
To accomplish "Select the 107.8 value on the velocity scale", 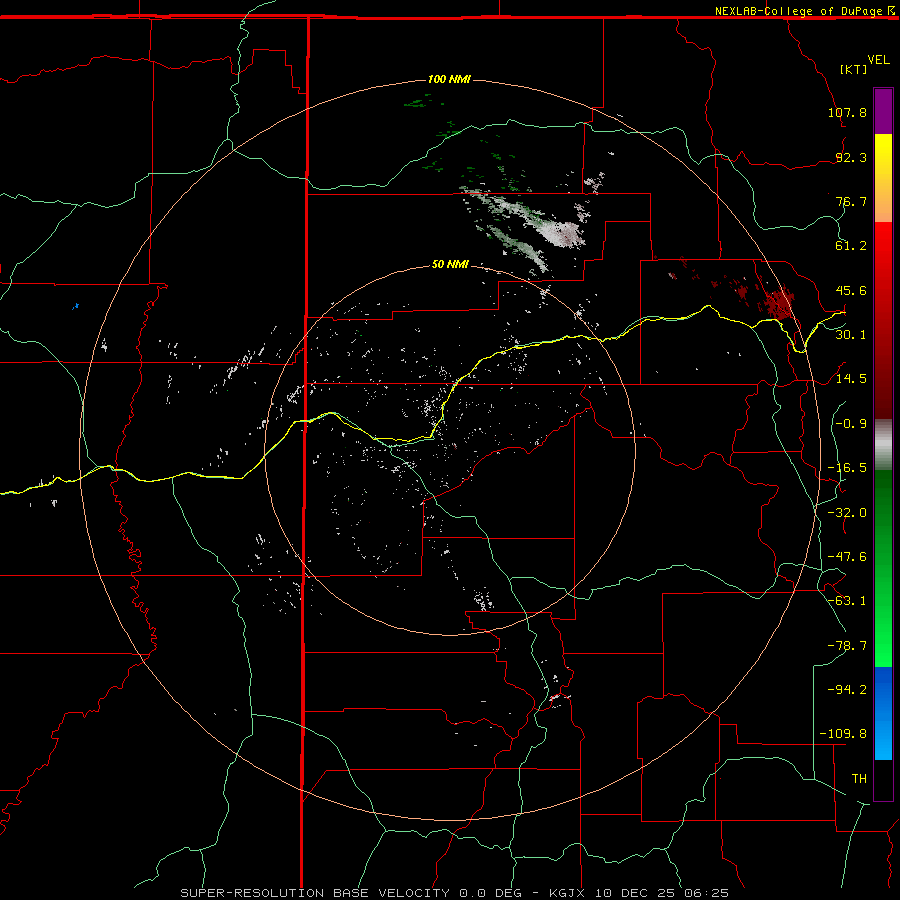I will (847, 112).
